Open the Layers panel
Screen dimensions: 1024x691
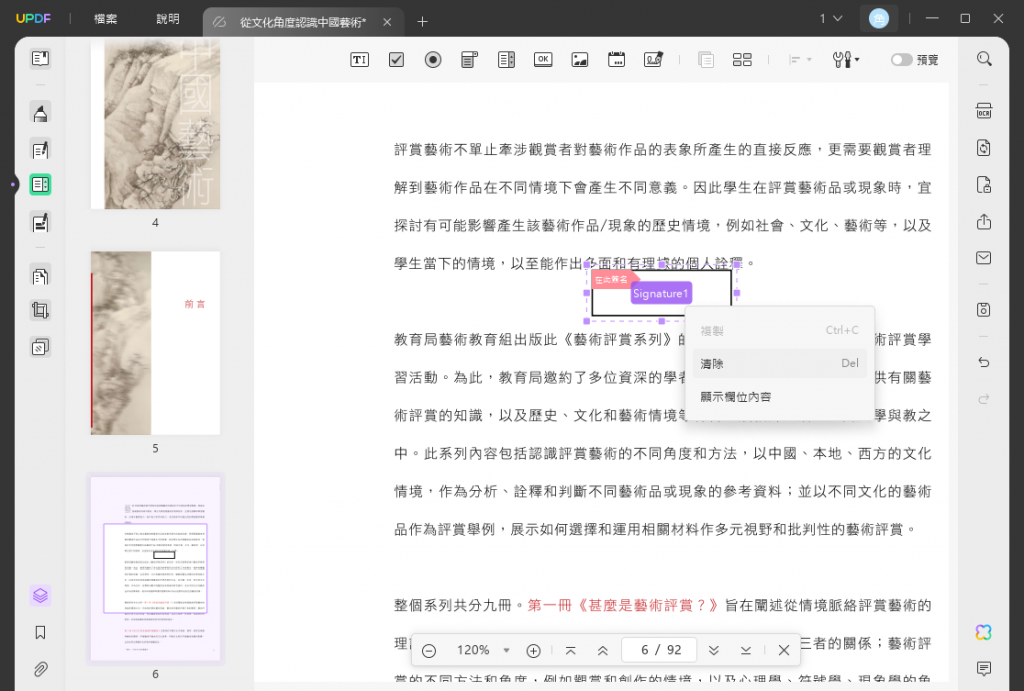click(x=40, y=596)
